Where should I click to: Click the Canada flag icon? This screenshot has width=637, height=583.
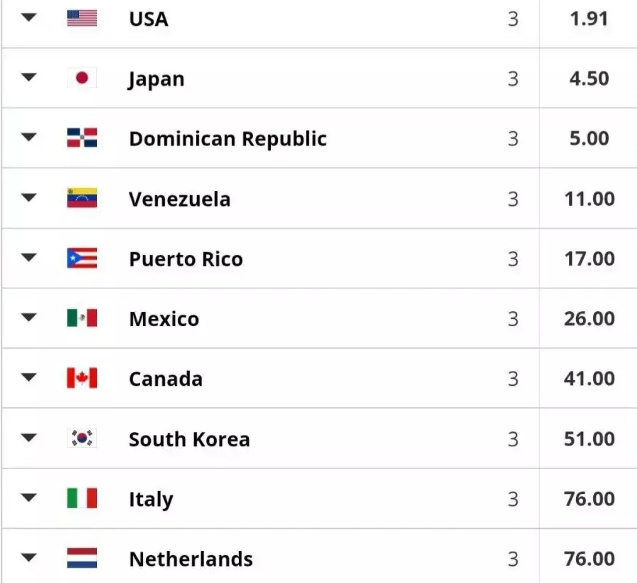[82, 378]
